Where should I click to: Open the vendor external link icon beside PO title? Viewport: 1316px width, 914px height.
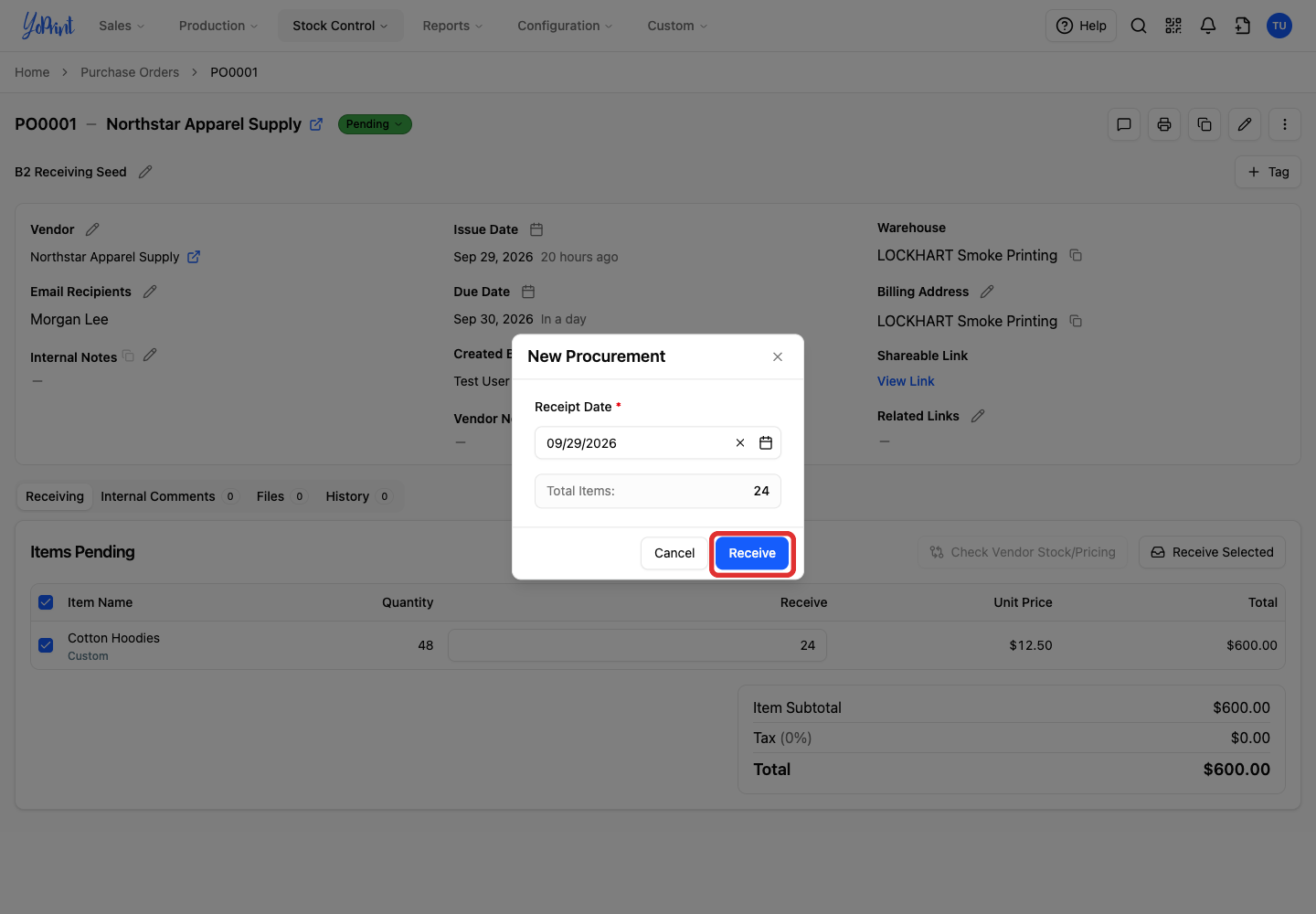(x=316, y=124)
